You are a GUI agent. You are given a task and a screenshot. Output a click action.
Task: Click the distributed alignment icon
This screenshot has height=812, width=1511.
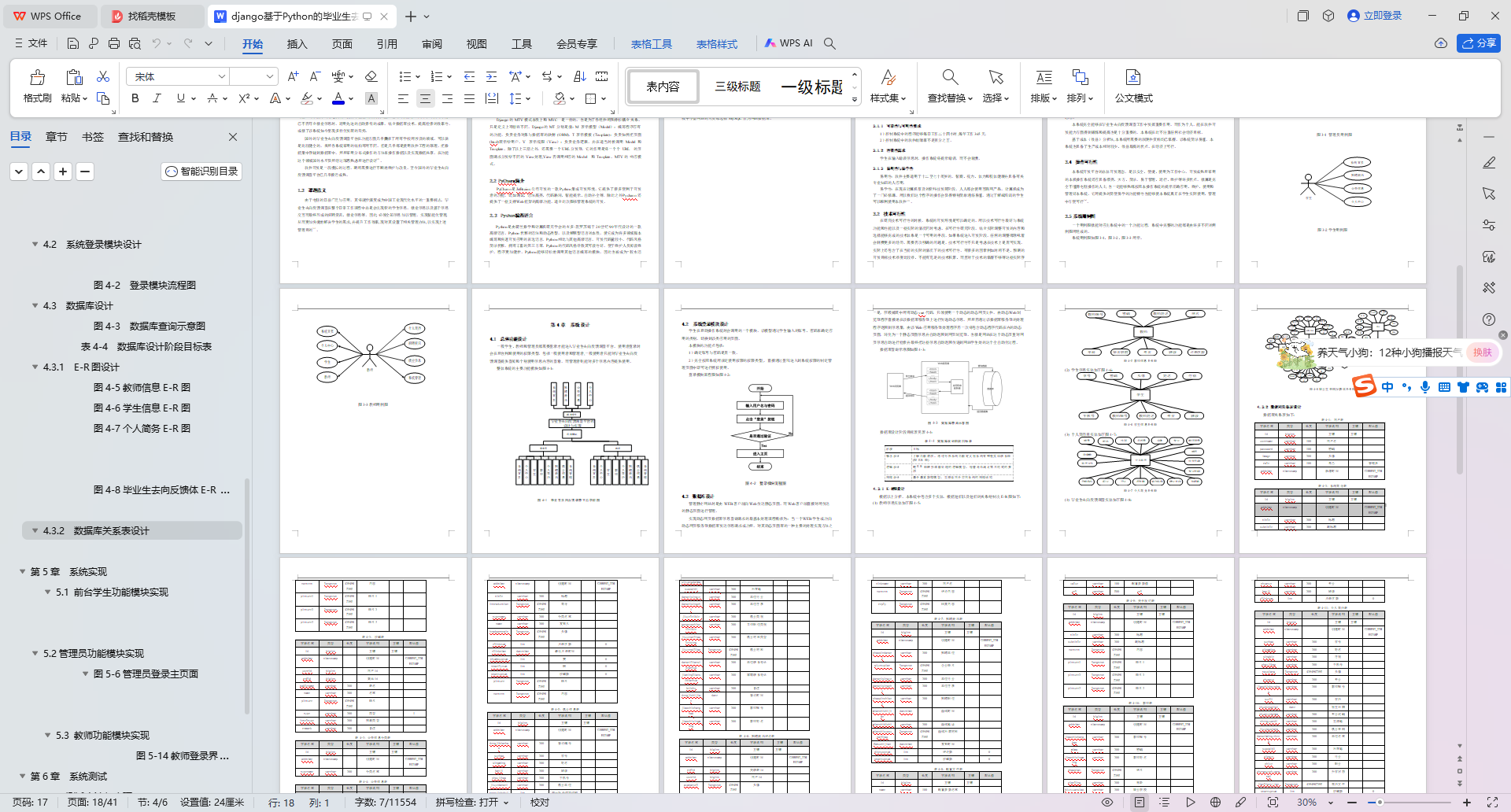point(492,98)
